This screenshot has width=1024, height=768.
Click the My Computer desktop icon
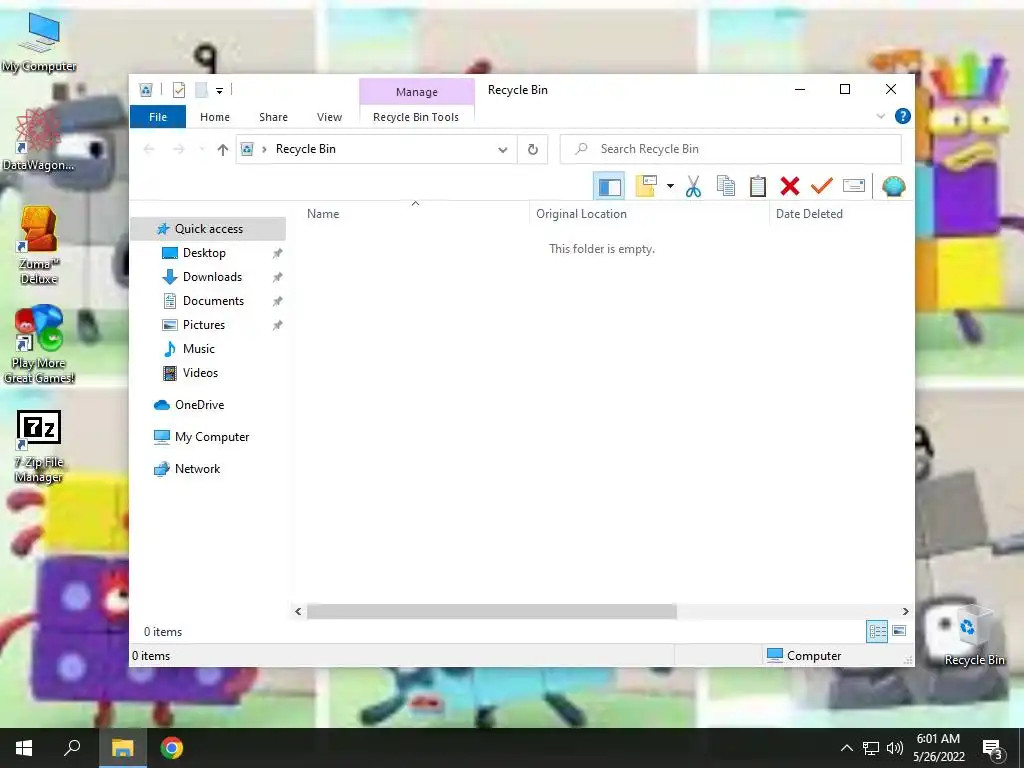coord(39,42)
